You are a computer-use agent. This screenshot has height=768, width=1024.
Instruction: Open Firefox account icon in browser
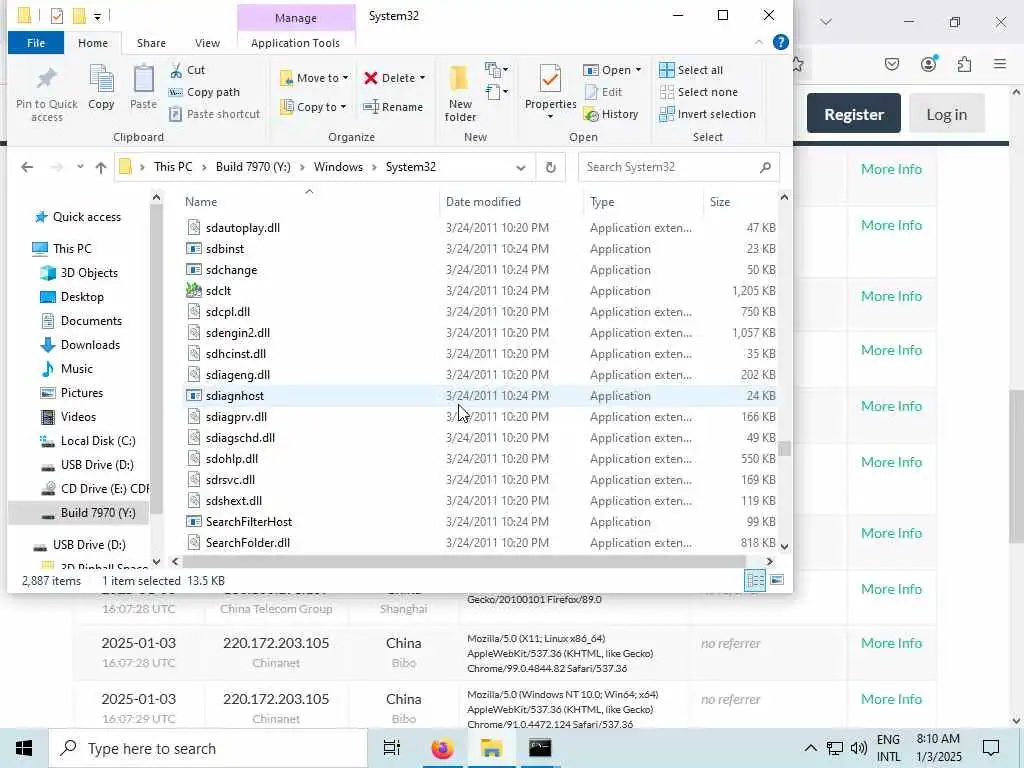coord(929,64)
